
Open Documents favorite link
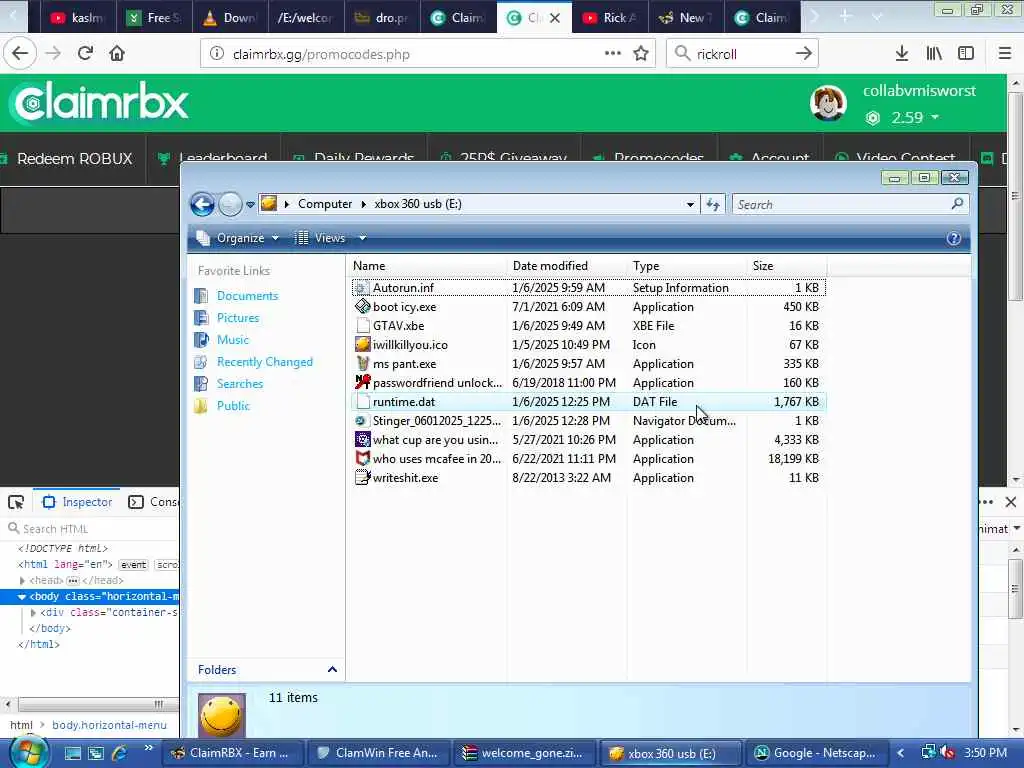248,296
